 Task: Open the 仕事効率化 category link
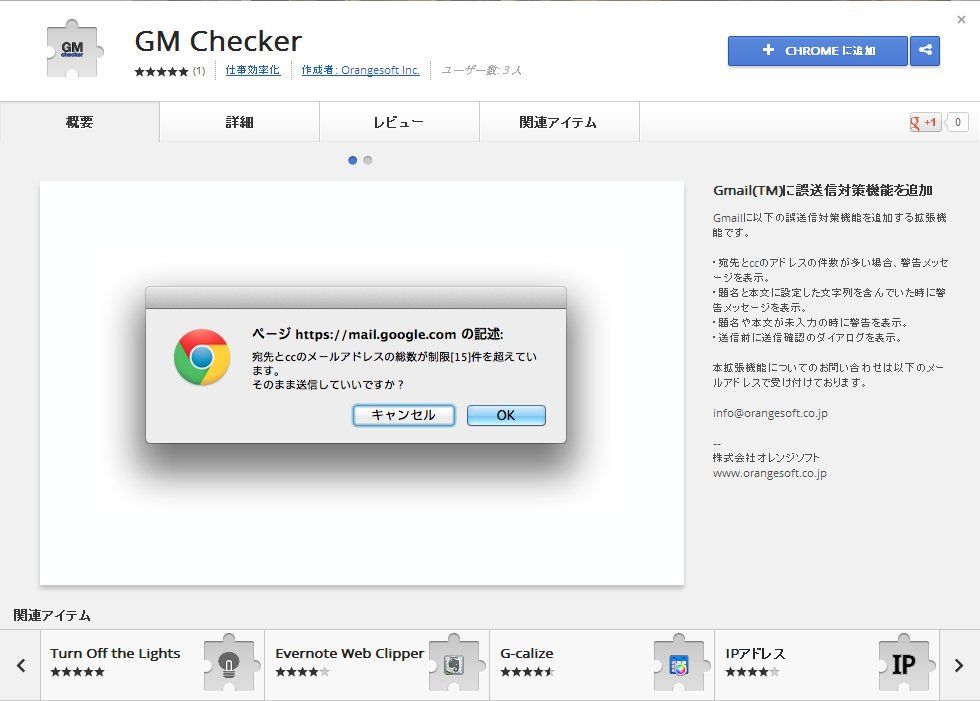pyautogui.click(x=252, y=70)
